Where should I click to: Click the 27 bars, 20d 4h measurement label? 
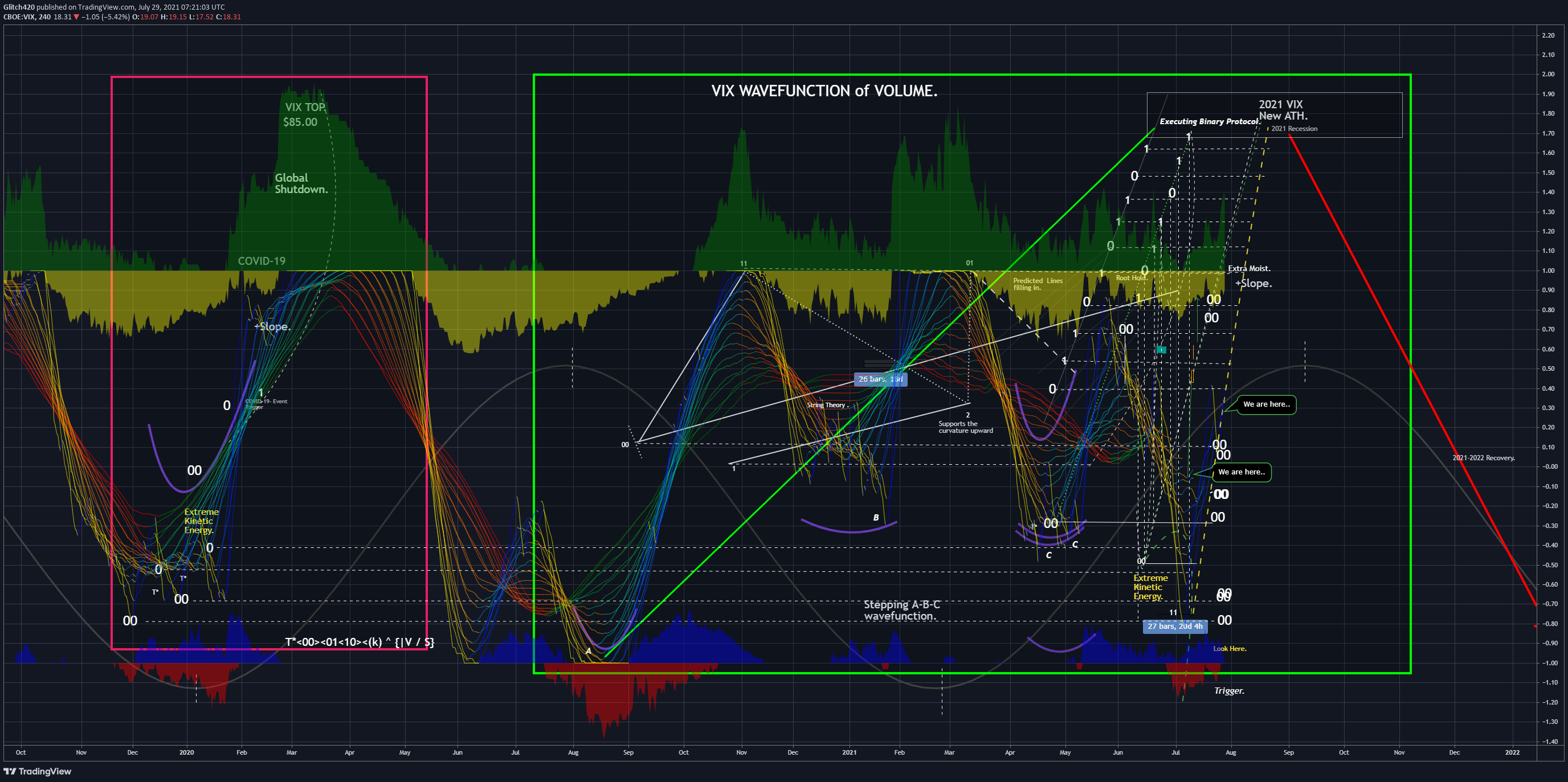pyautogui.click(x=1175, y=626)
